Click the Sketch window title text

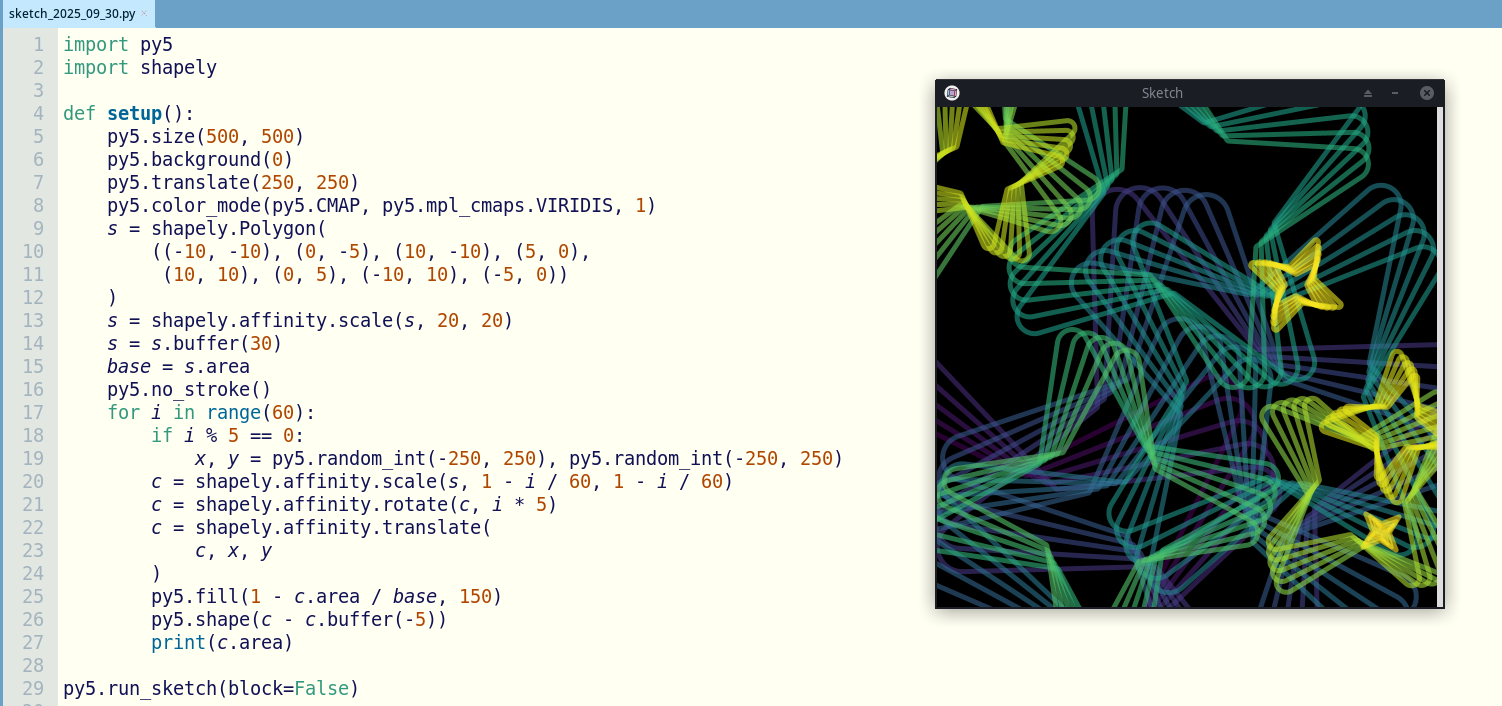pyautogui.click(x=1162, y=93)
